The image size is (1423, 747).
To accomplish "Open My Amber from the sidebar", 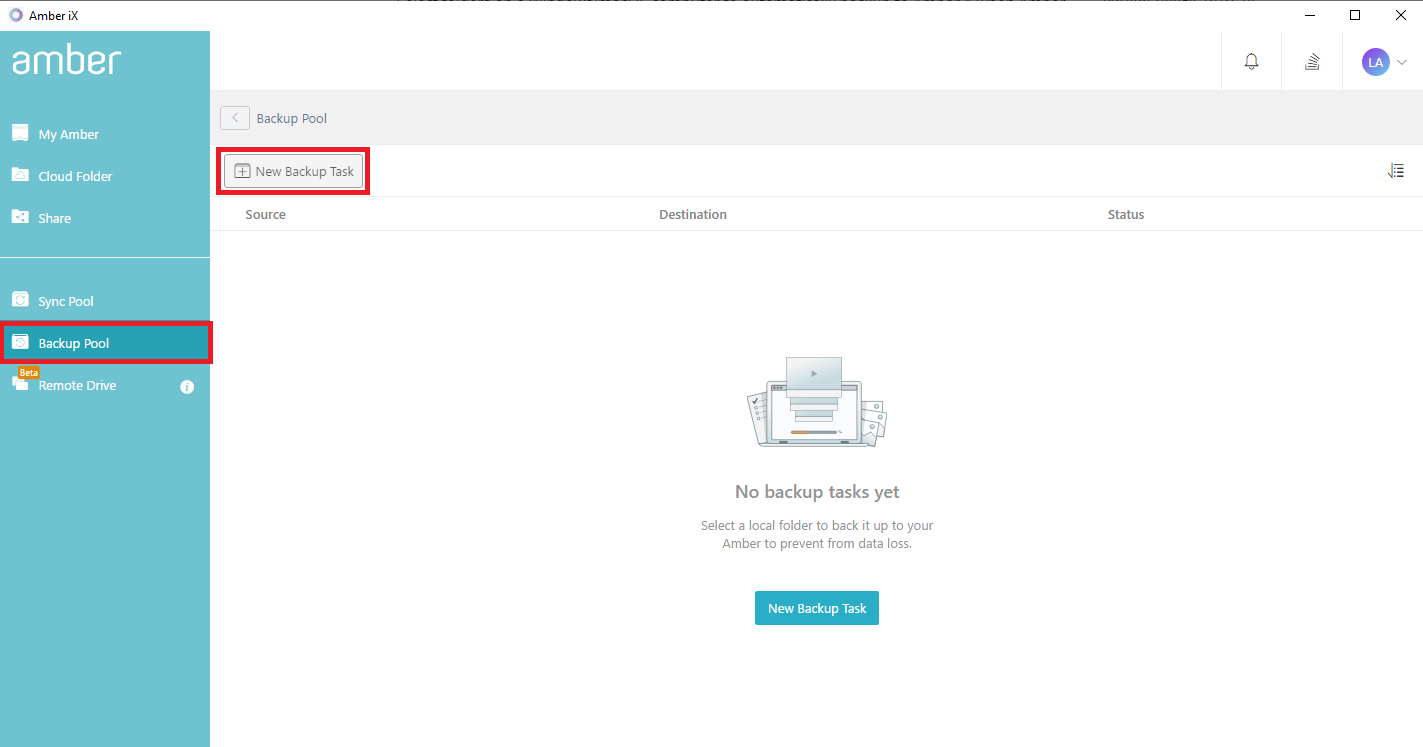I will pyautogui.click(x=67, y=133).
